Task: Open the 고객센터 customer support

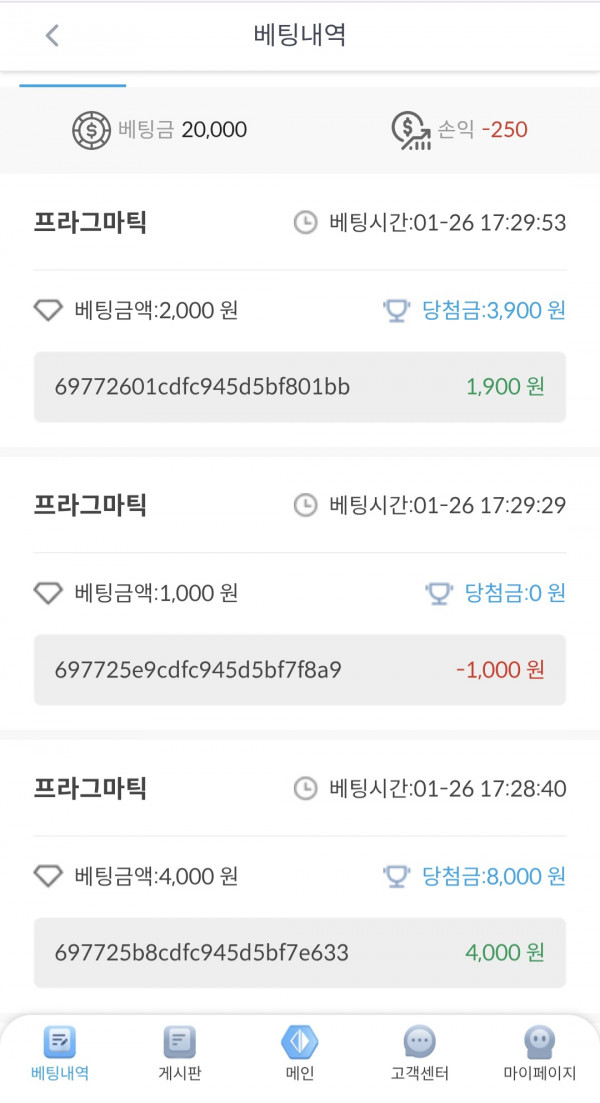Action: click(x=419, y=1052)
